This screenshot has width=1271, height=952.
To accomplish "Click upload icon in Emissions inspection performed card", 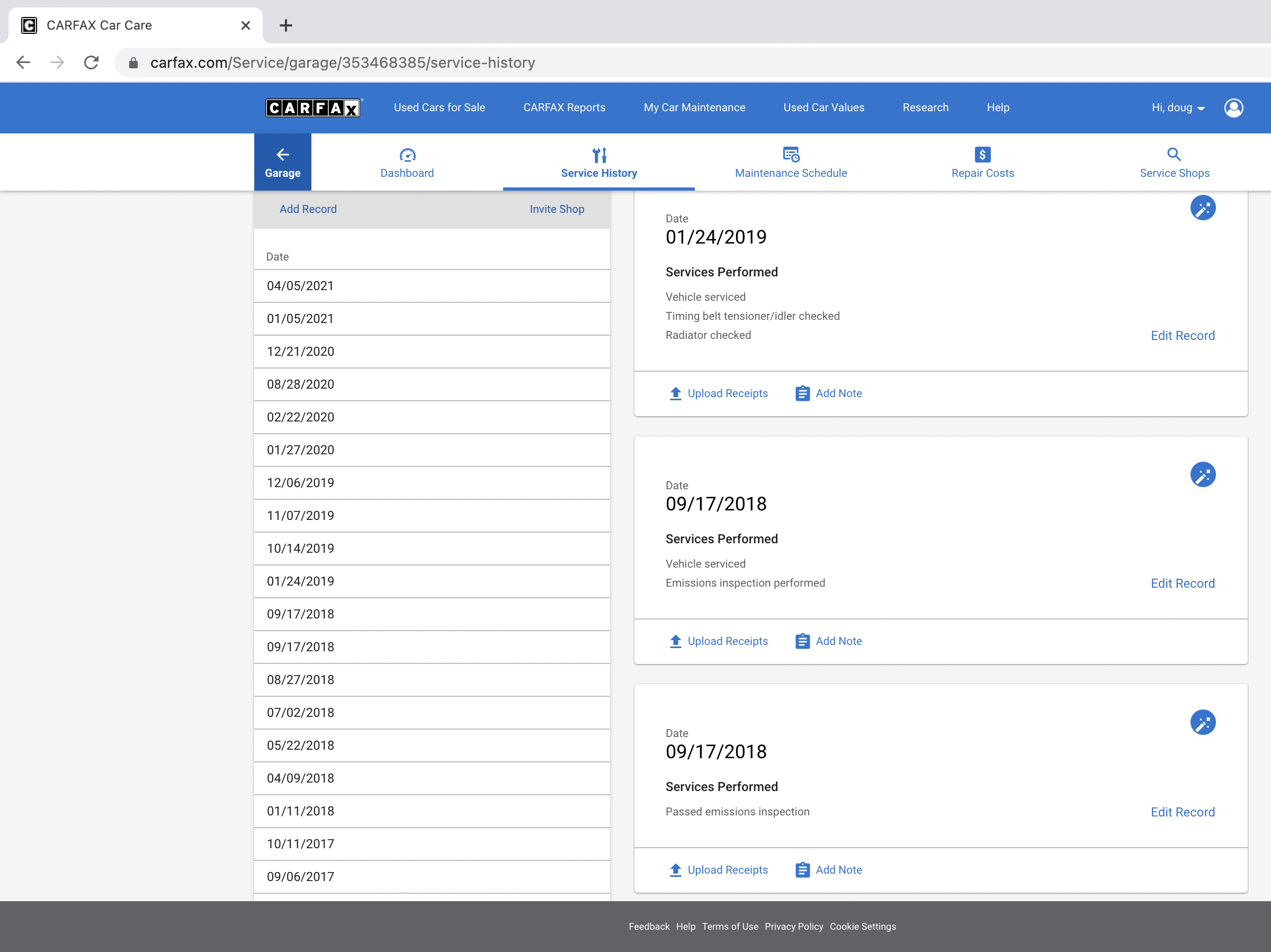I will pos(676,641).
